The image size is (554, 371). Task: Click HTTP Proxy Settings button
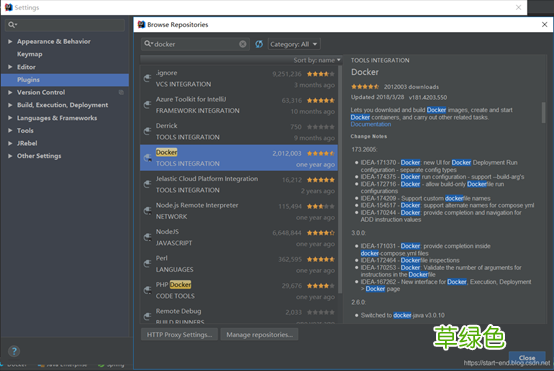(x=179, y=334)
